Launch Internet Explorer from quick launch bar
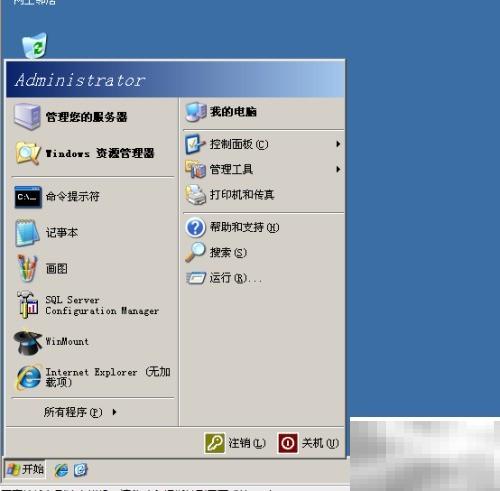 (x=61, y=470)
